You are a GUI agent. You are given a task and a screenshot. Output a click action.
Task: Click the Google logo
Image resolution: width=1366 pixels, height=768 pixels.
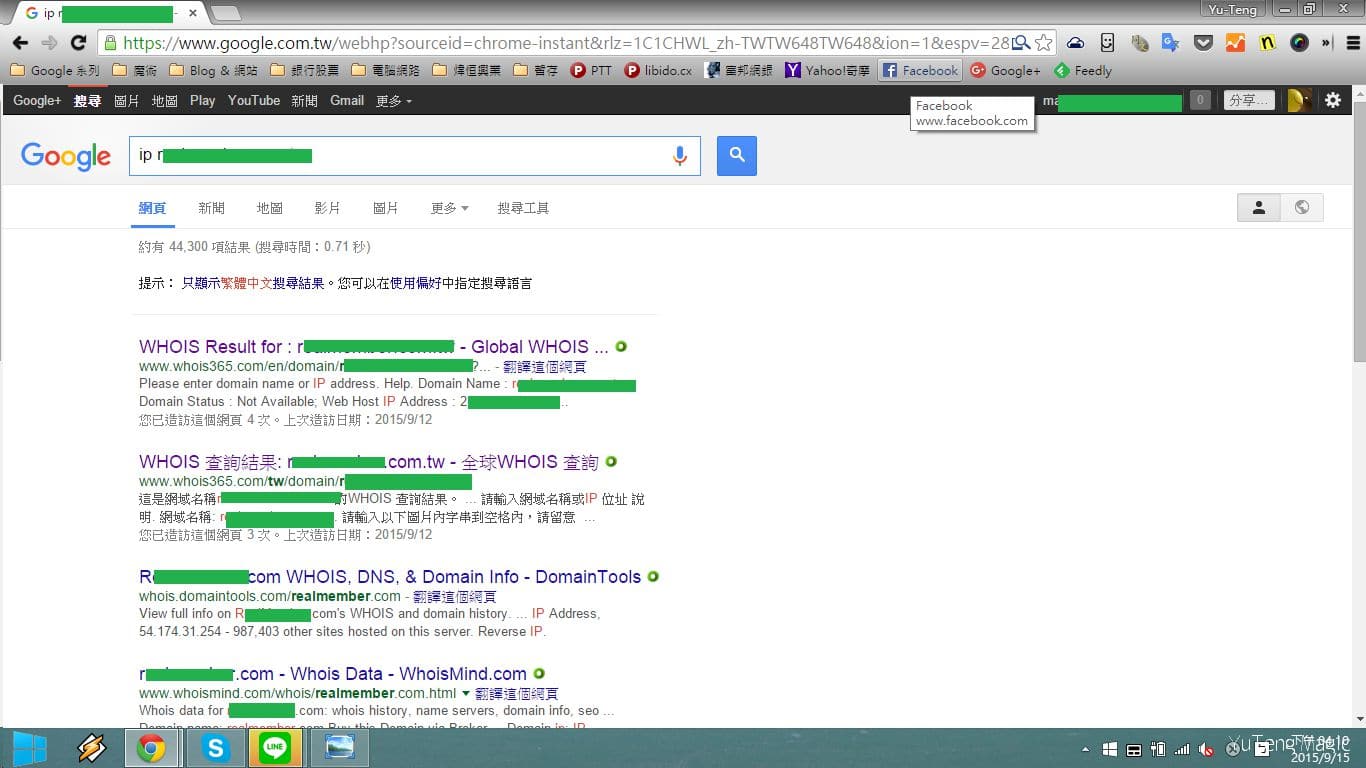tap(66, 156)
